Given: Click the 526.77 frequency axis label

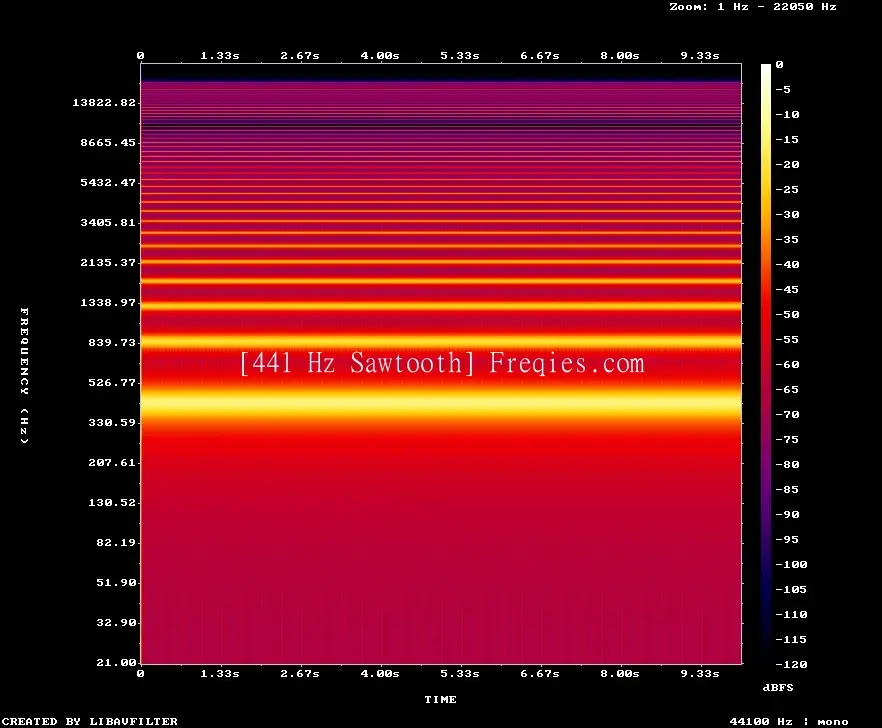Looking at the screenshot, I should coord(112,382).
